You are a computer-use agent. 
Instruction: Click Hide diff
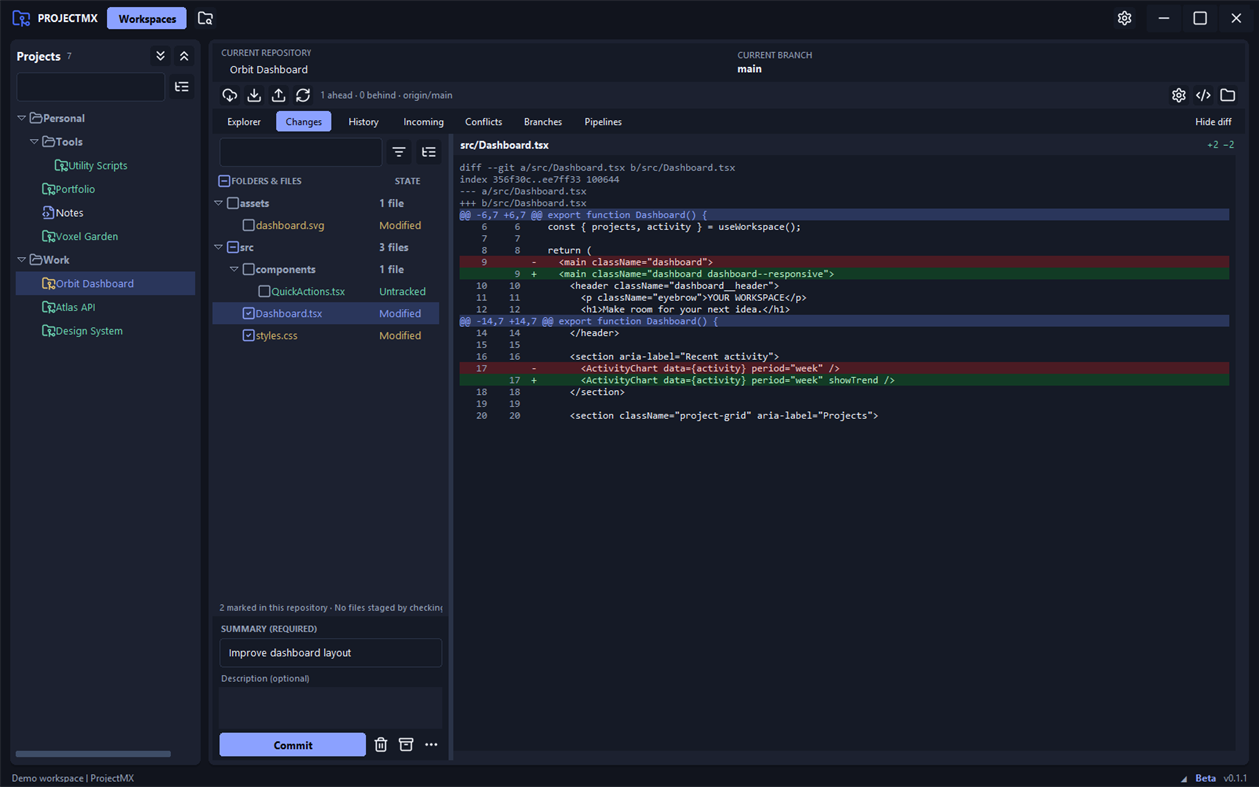click(x=1213, y=122)
